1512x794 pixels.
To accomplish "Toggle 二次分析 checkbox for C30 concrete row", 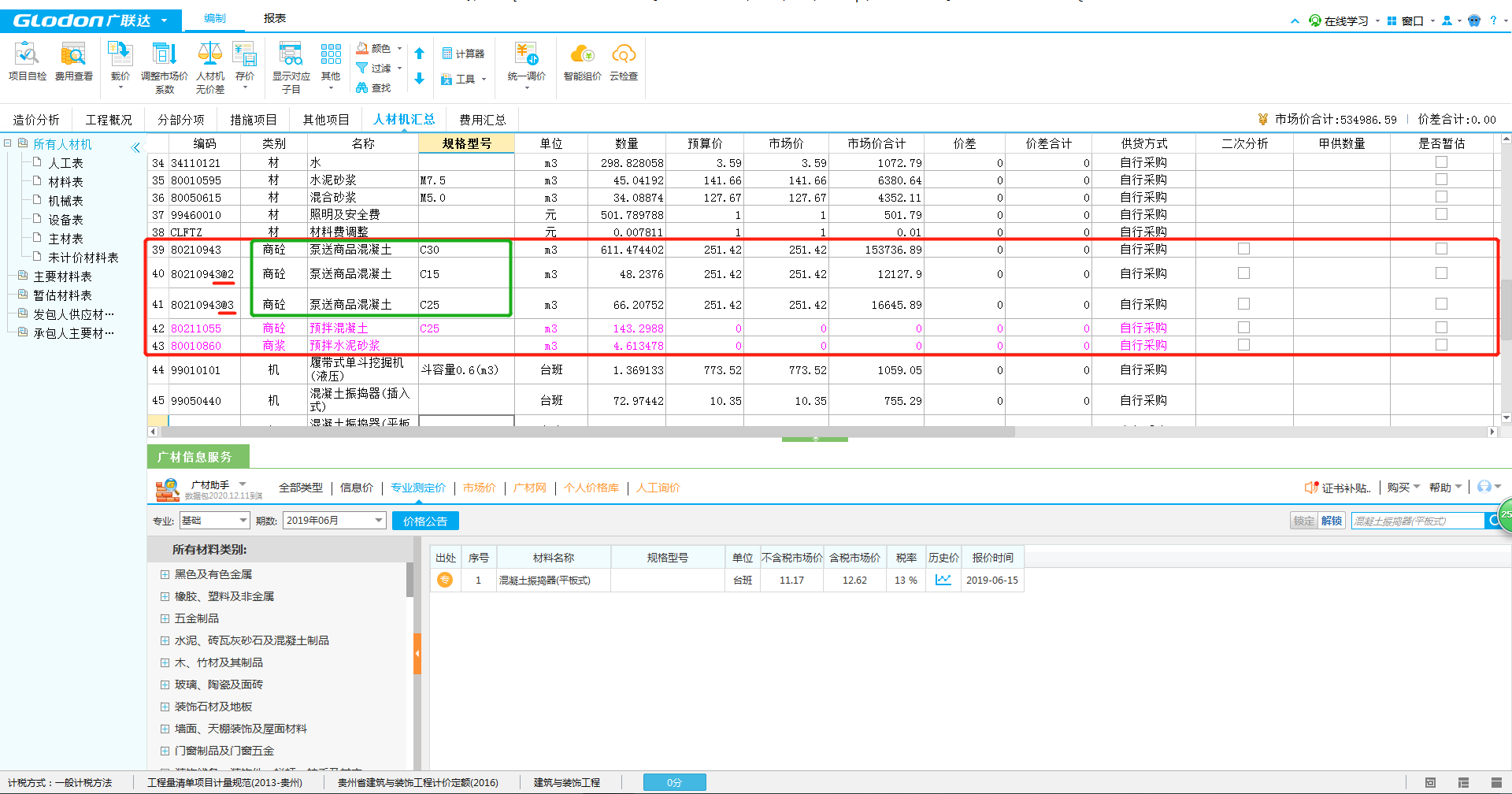I will tap(1243, 248).
